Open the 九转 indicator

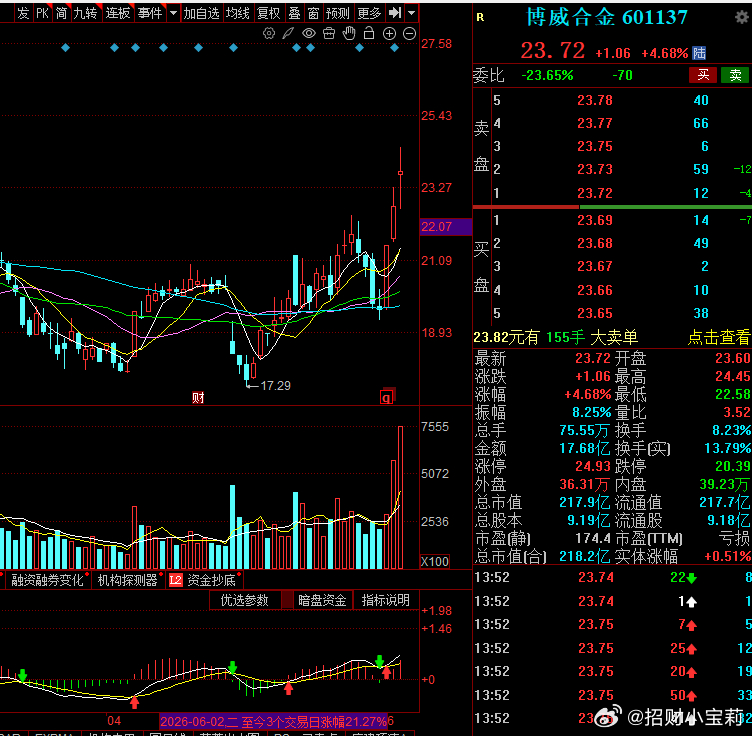pos(85,13)
